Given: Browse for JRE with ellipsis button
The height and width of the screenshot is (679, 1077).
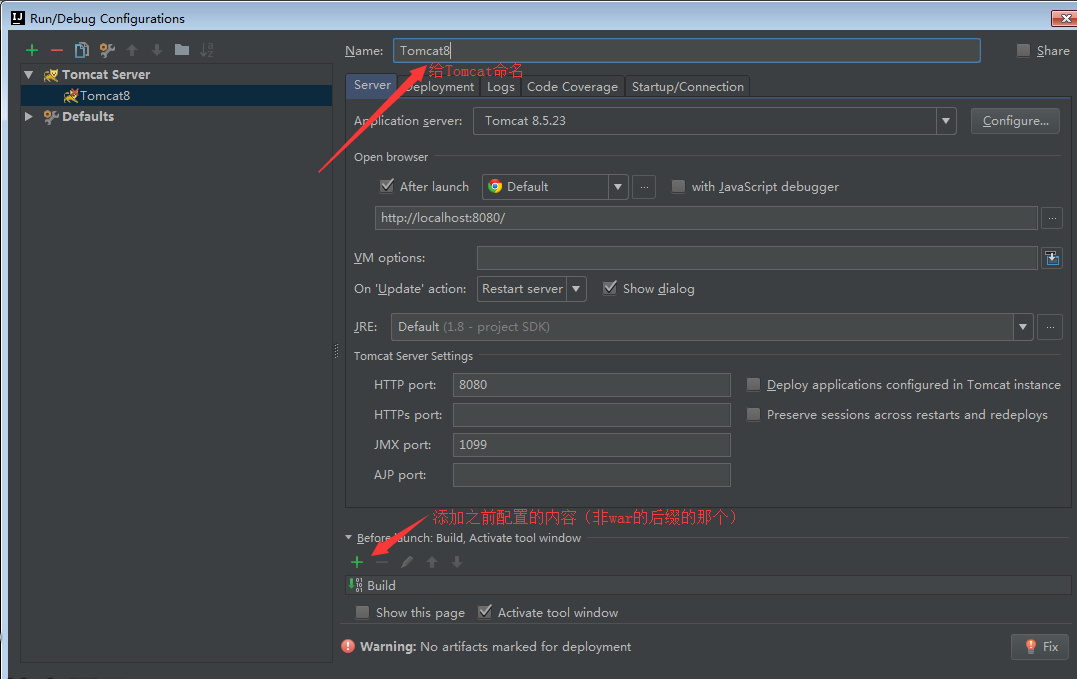Looking at the screenshot, I should pos(1050,327).
